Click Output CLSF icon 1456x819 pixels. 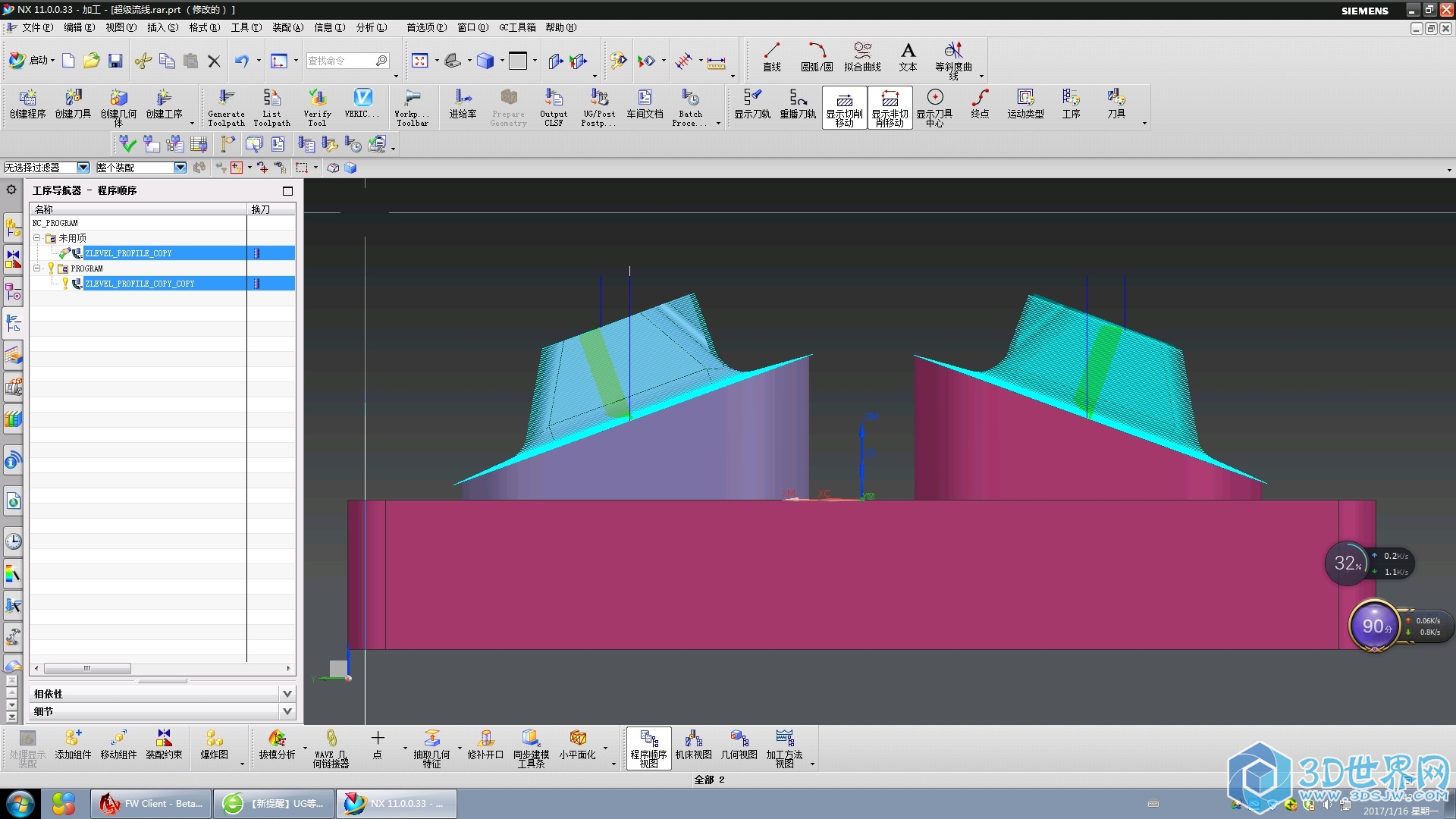click(x=554, y=107)
